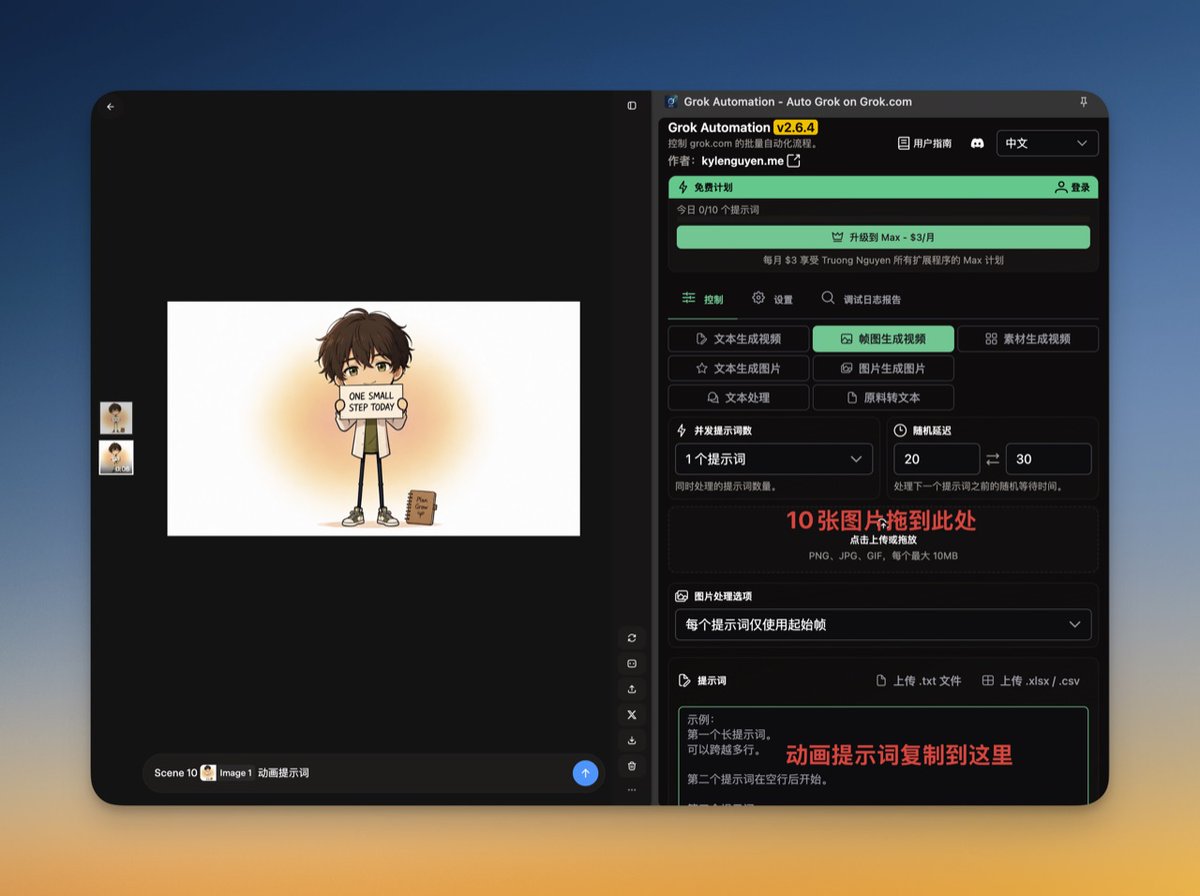Switch to the 设置 tab
This screenshot has height=896, width=1200.
coord(772,299)
